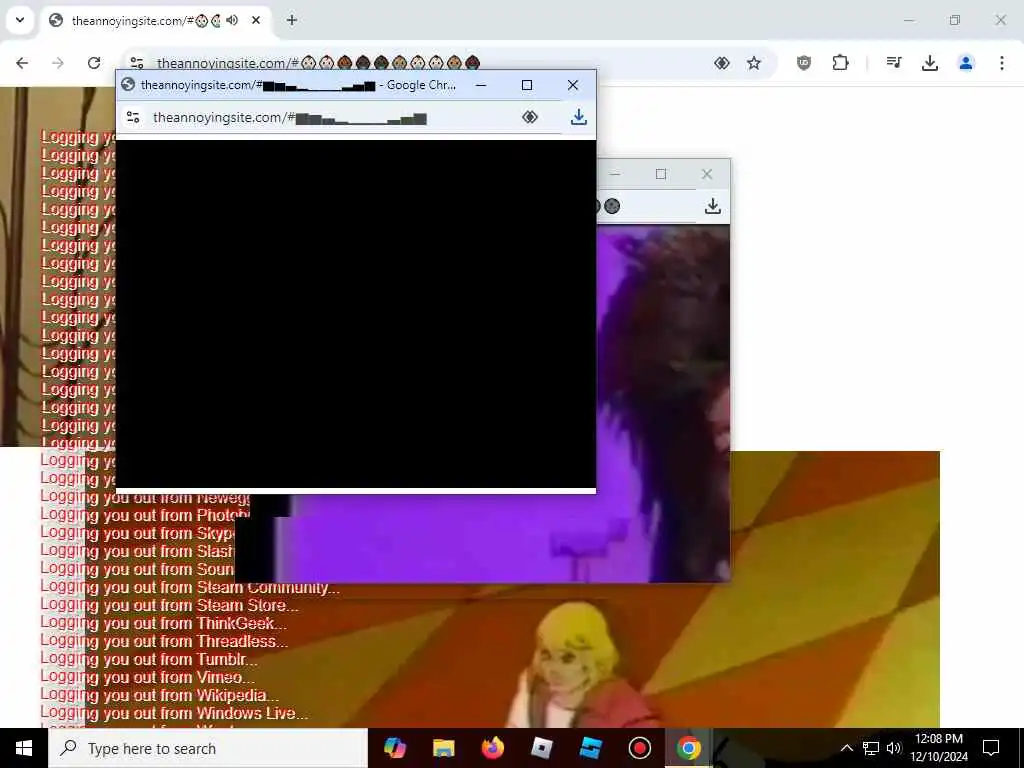Open the blue app icon beside Roblox
The image size is (1024, 768).
click(x=590, y=748)
